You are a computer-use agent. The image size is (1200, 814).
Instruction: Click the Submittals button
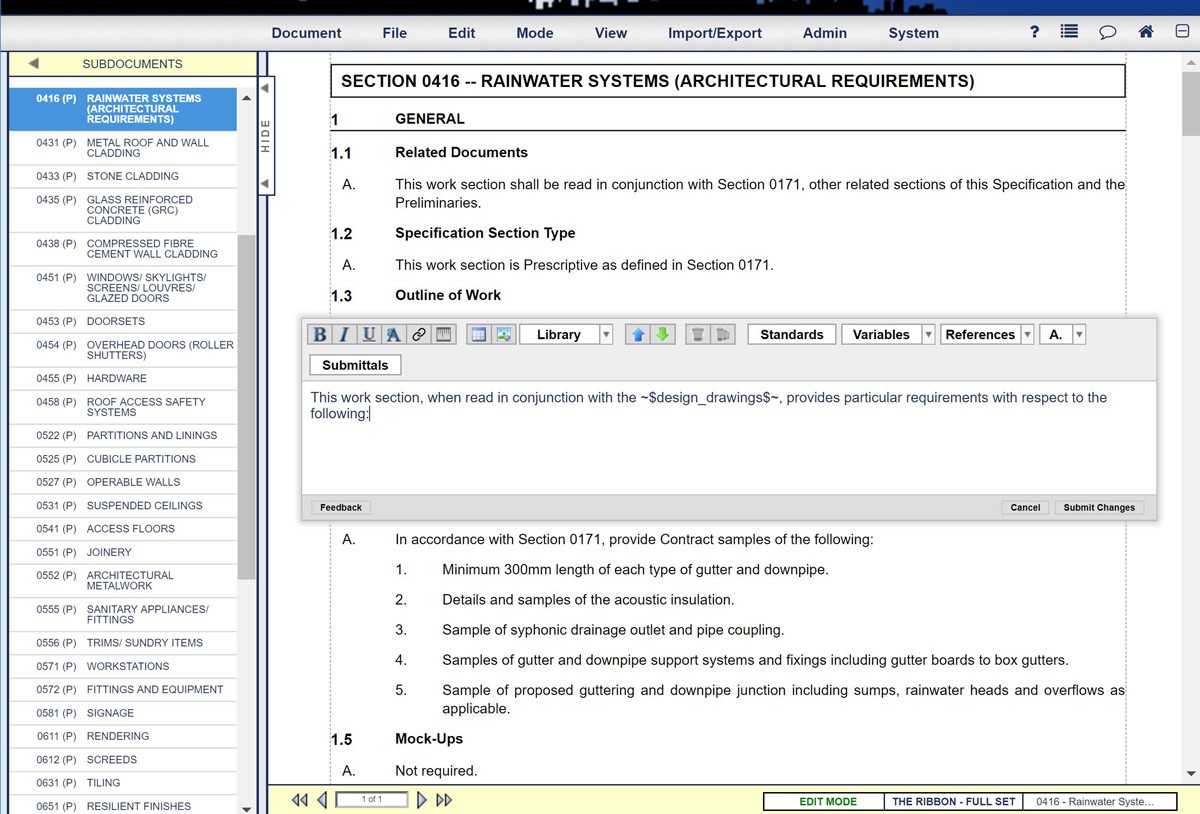point(355,365)
